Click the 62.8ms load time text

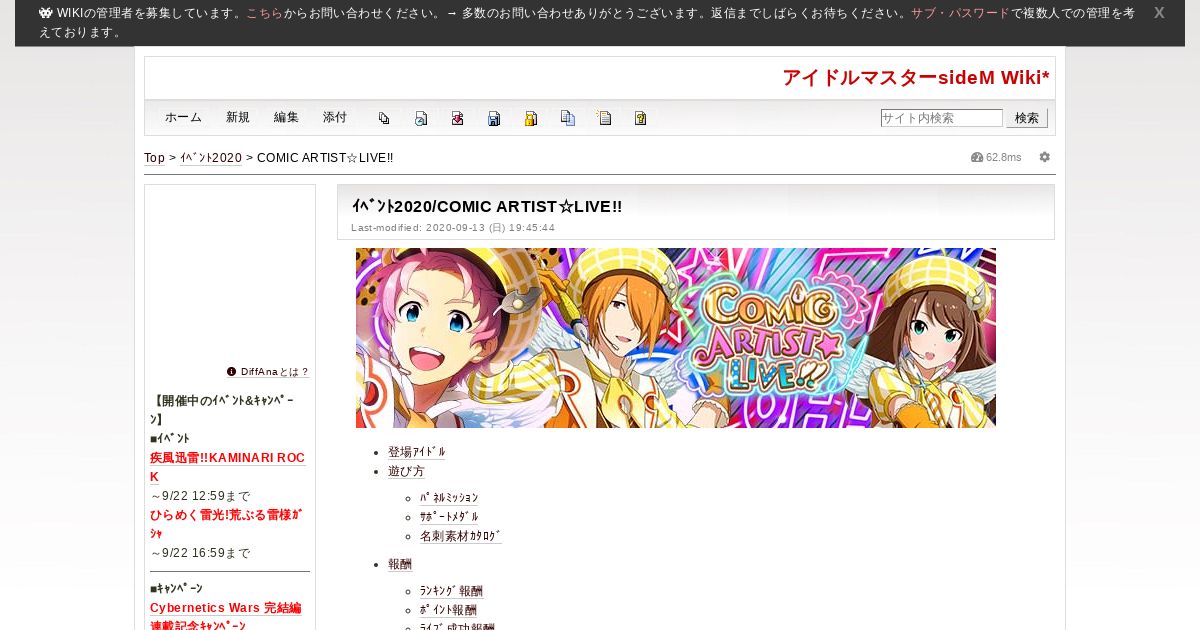coord(1004,157)
